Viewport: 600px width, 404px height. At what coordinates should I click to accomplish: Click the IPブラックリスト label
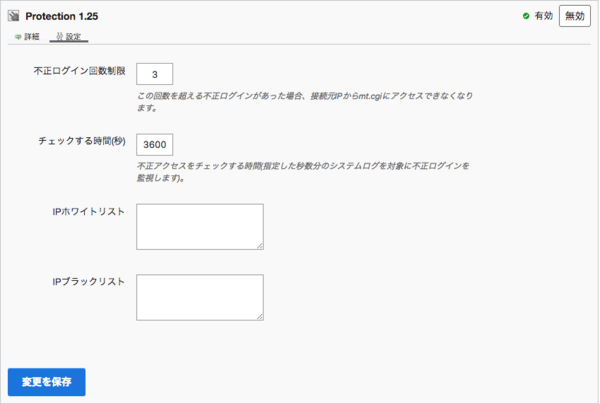(88, 282)
